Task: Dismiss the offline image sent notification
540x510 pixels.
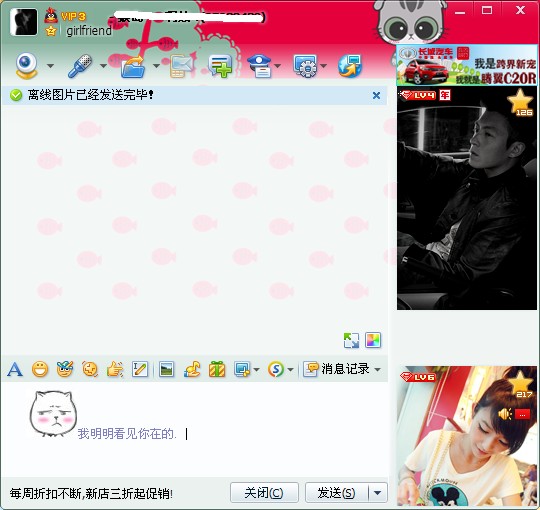Action: [376, 95]
